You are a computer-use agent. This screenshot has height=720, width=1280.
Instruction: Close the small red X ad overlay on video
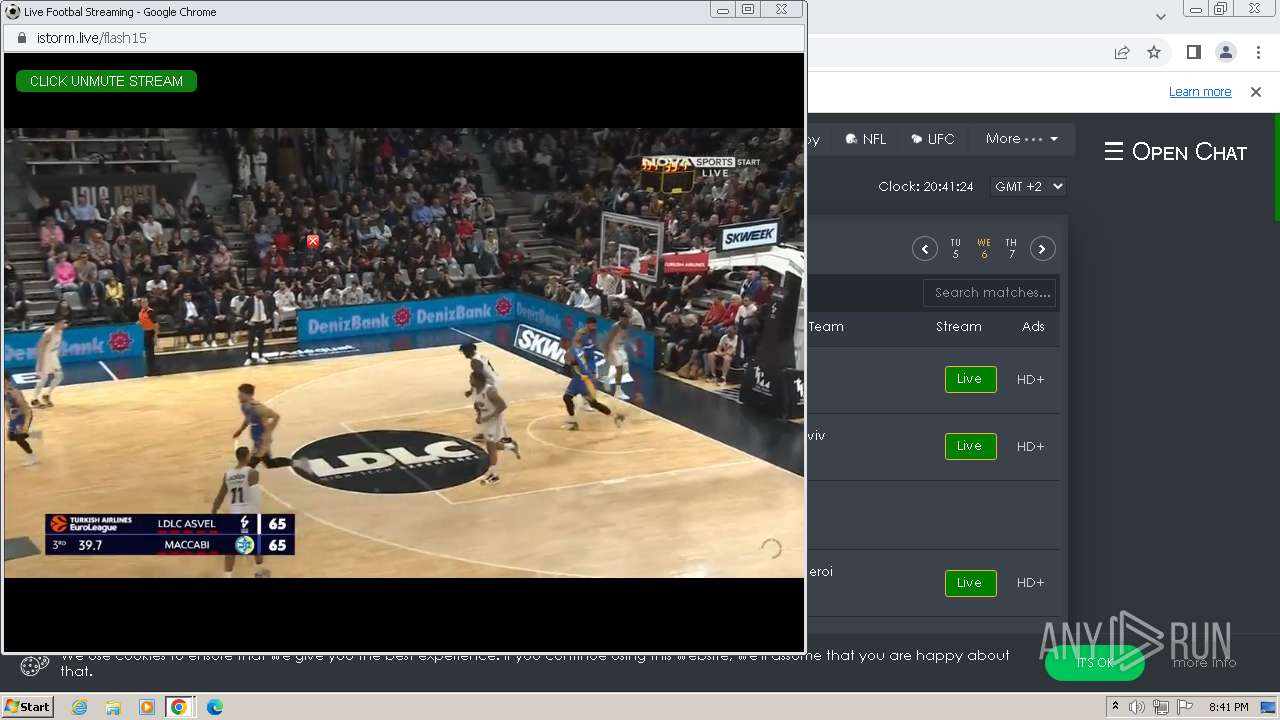pyautogui.click(x=313, y=241)
